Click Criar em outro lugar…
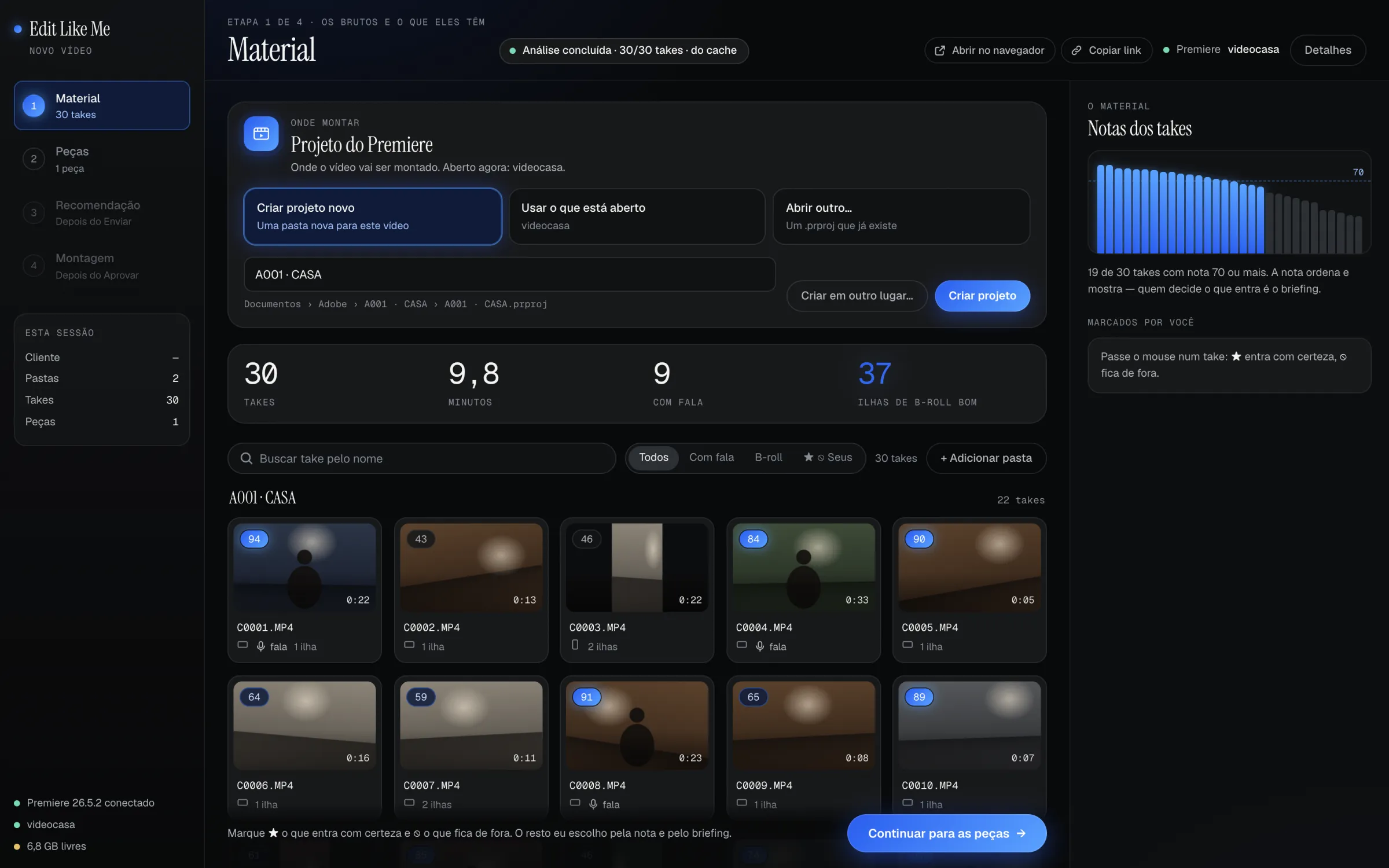Image resolution: width=1389 pixels, height=868 pixels. pyautogui.click(x=857, y=296)
